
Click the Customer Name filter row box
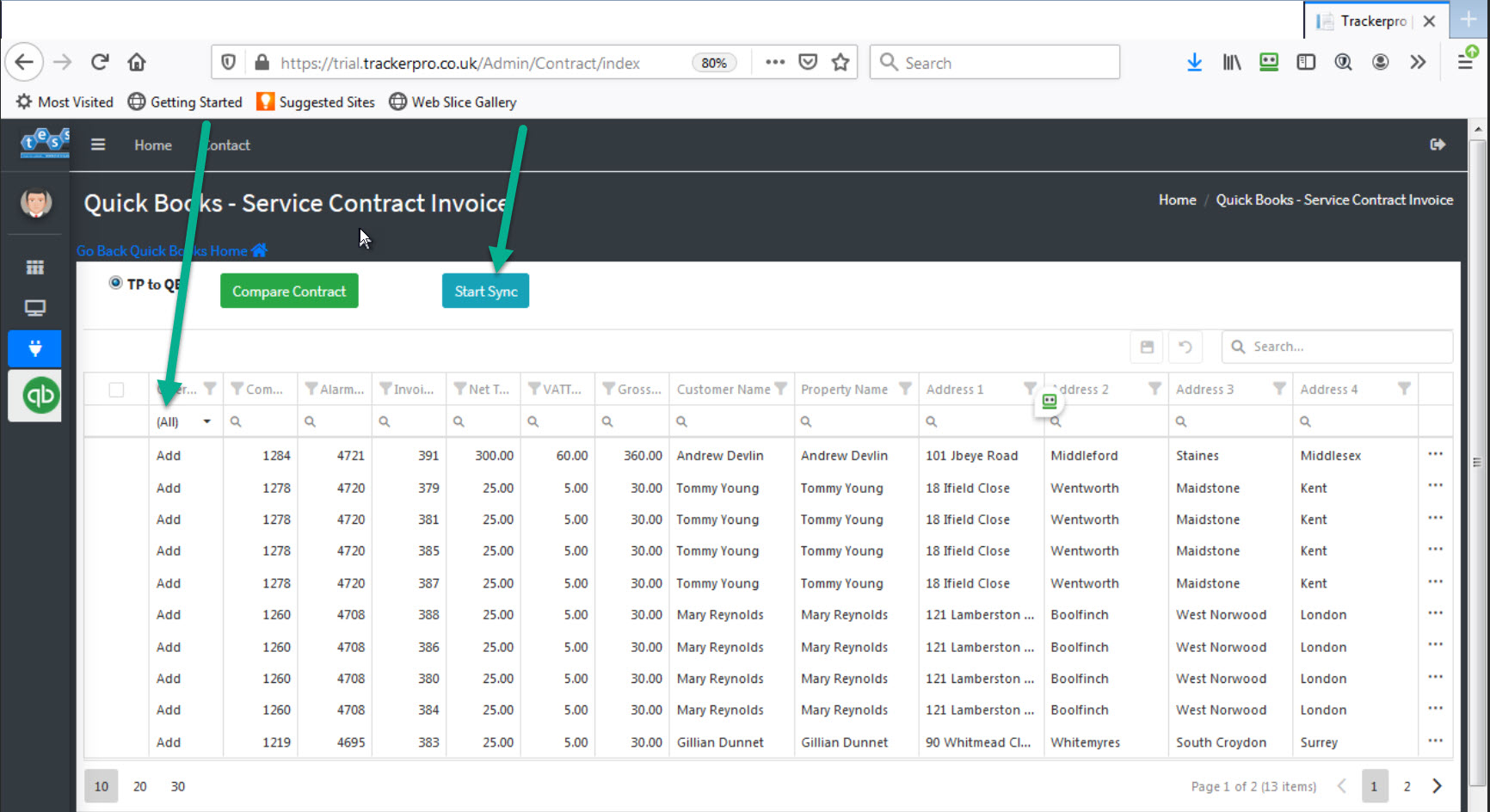tap(731, 421)
